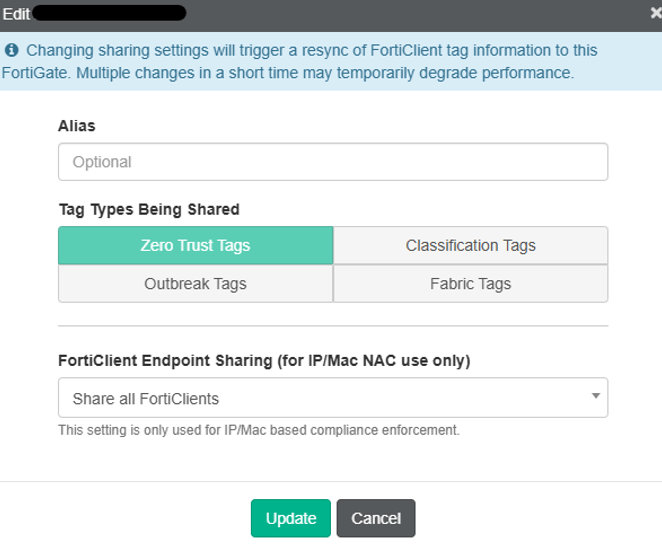The height and width of the screenshot is (547, 662).
Task: Click the IP/Mac compliance enforcement hint text
Action: point(258,430)
